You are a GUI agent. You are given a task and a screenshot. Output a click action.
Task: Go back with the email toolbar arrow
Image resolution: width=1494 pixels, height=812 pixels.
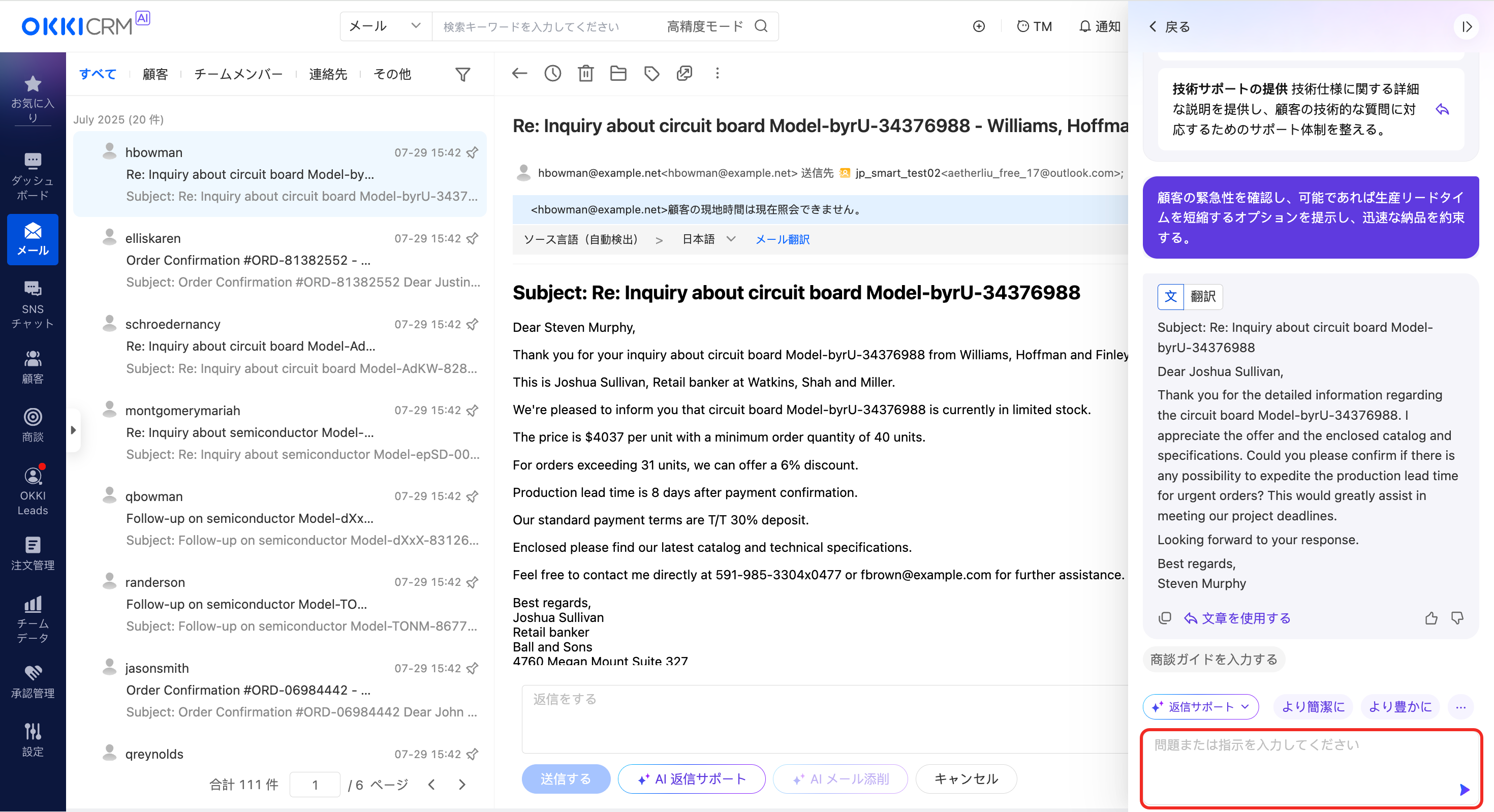pyautogui.click(x=519, y=73)
